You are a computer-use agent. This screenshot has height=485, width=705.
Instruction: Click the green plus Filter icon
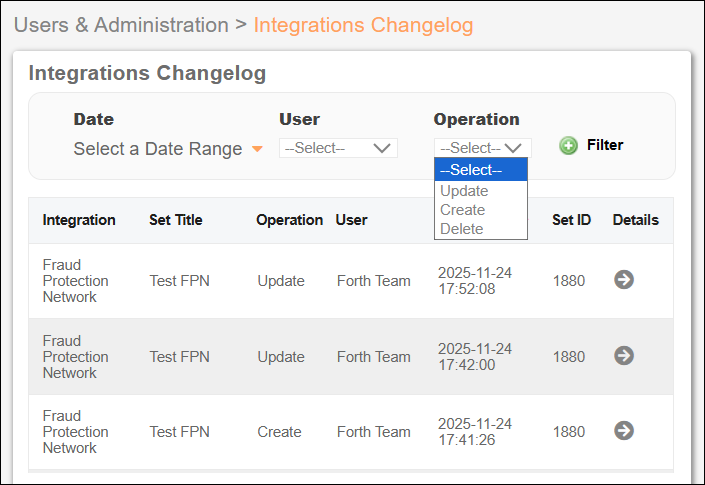568,146
